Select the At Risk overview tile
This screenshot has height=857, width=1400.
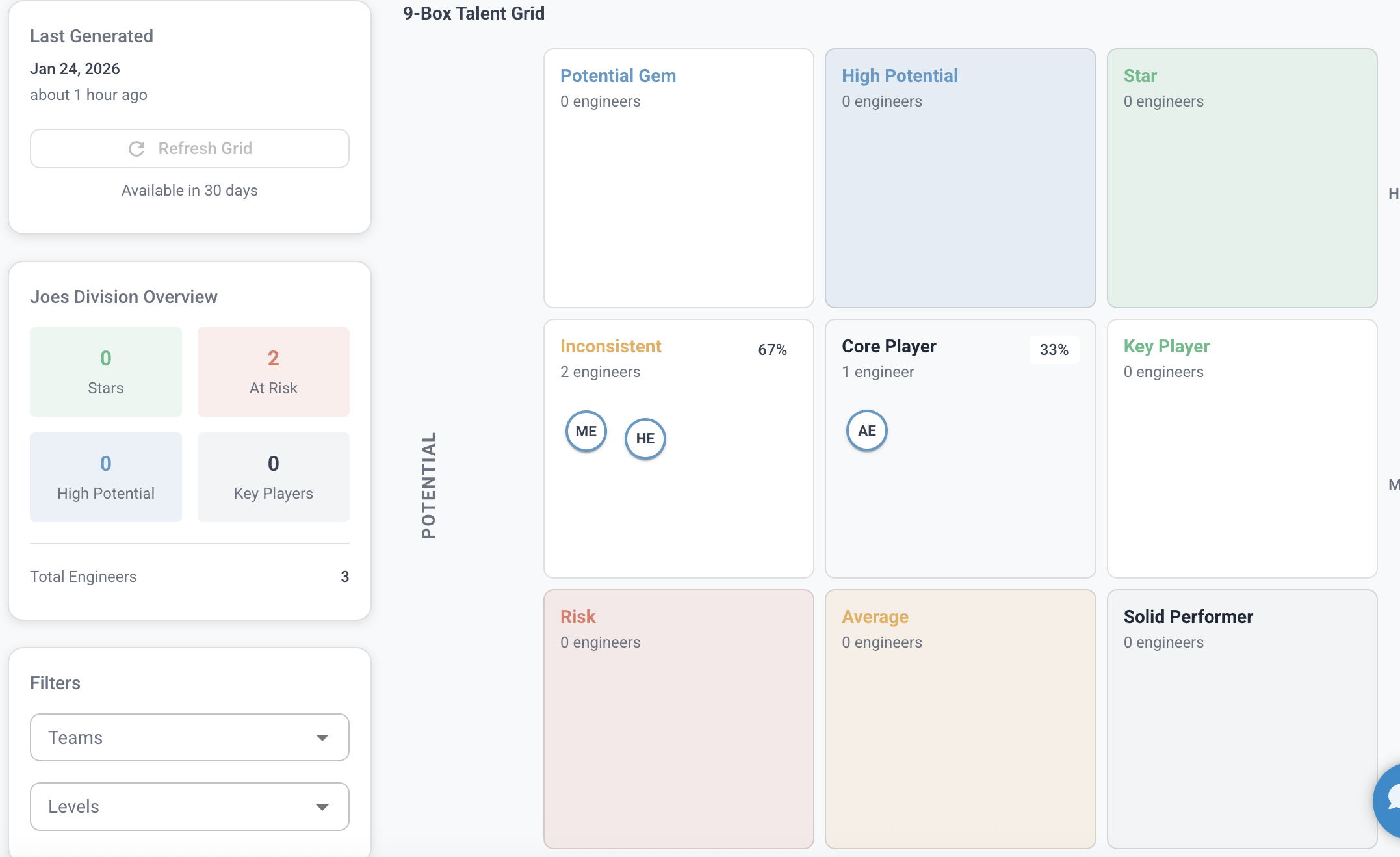(273, 372)
